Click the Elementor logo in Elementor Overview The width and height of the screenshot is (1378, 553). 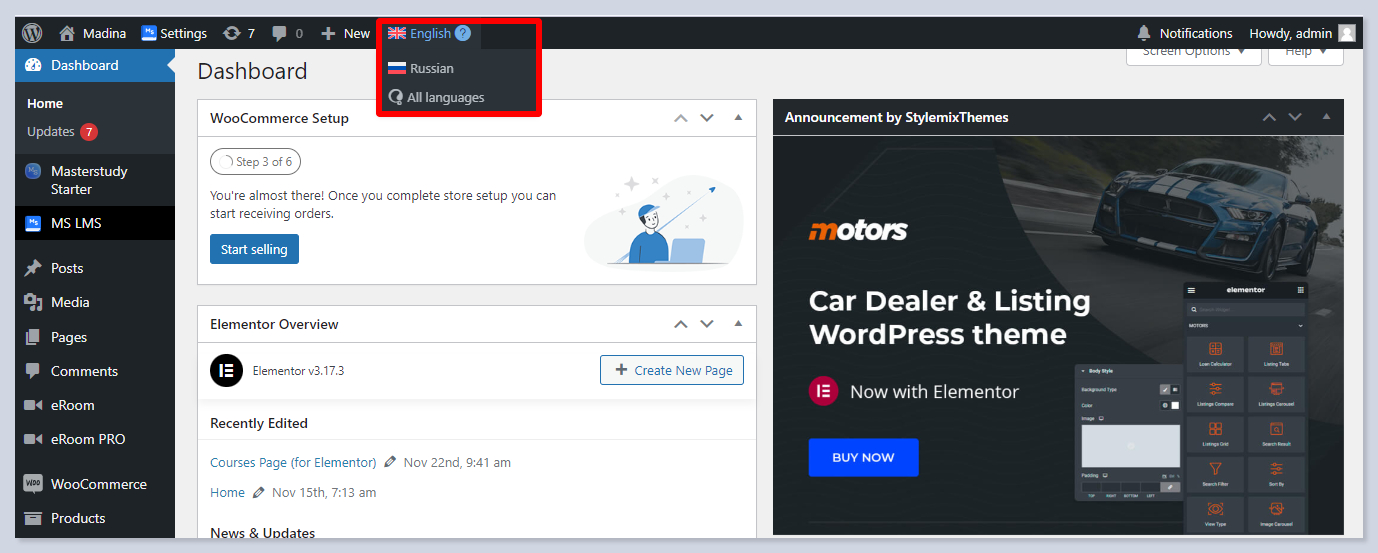pyautogui.click(x=227, y=370)
